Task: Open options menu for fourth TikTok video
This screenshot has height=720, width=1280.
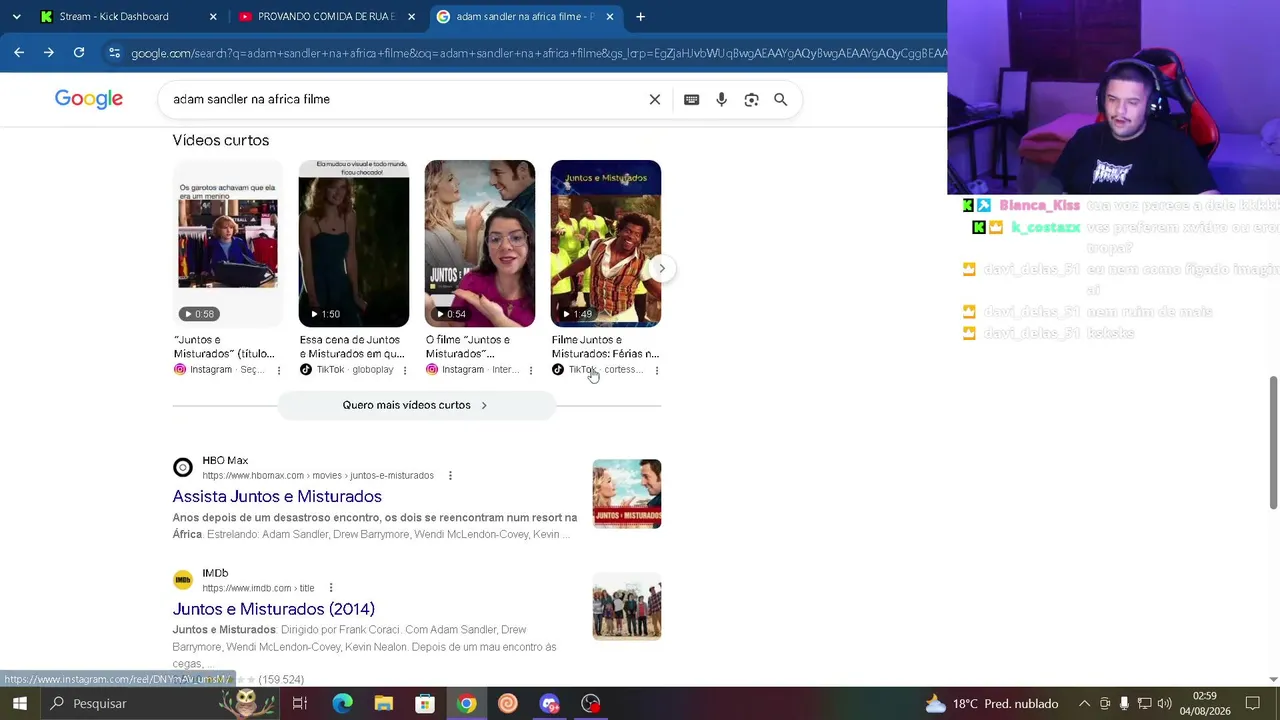Action: pyautogui.click(x=657, y=370)
